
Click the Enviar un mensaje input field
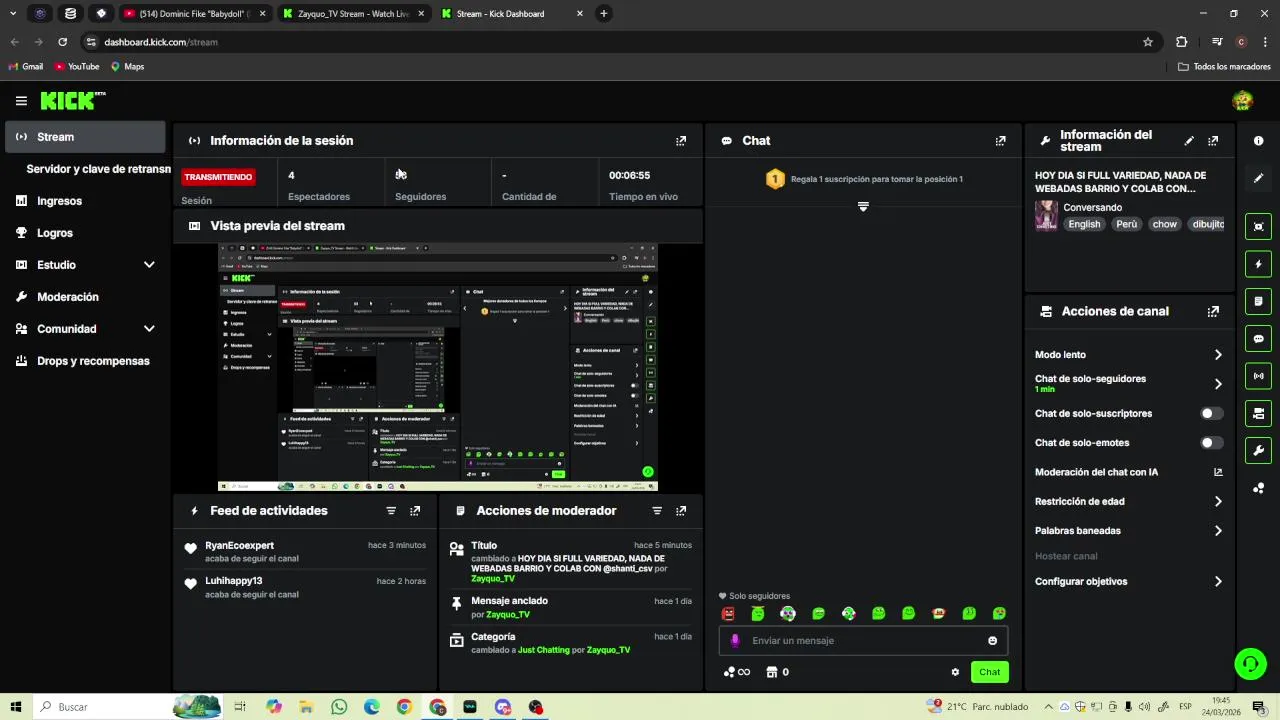click(x=864, y=641)
